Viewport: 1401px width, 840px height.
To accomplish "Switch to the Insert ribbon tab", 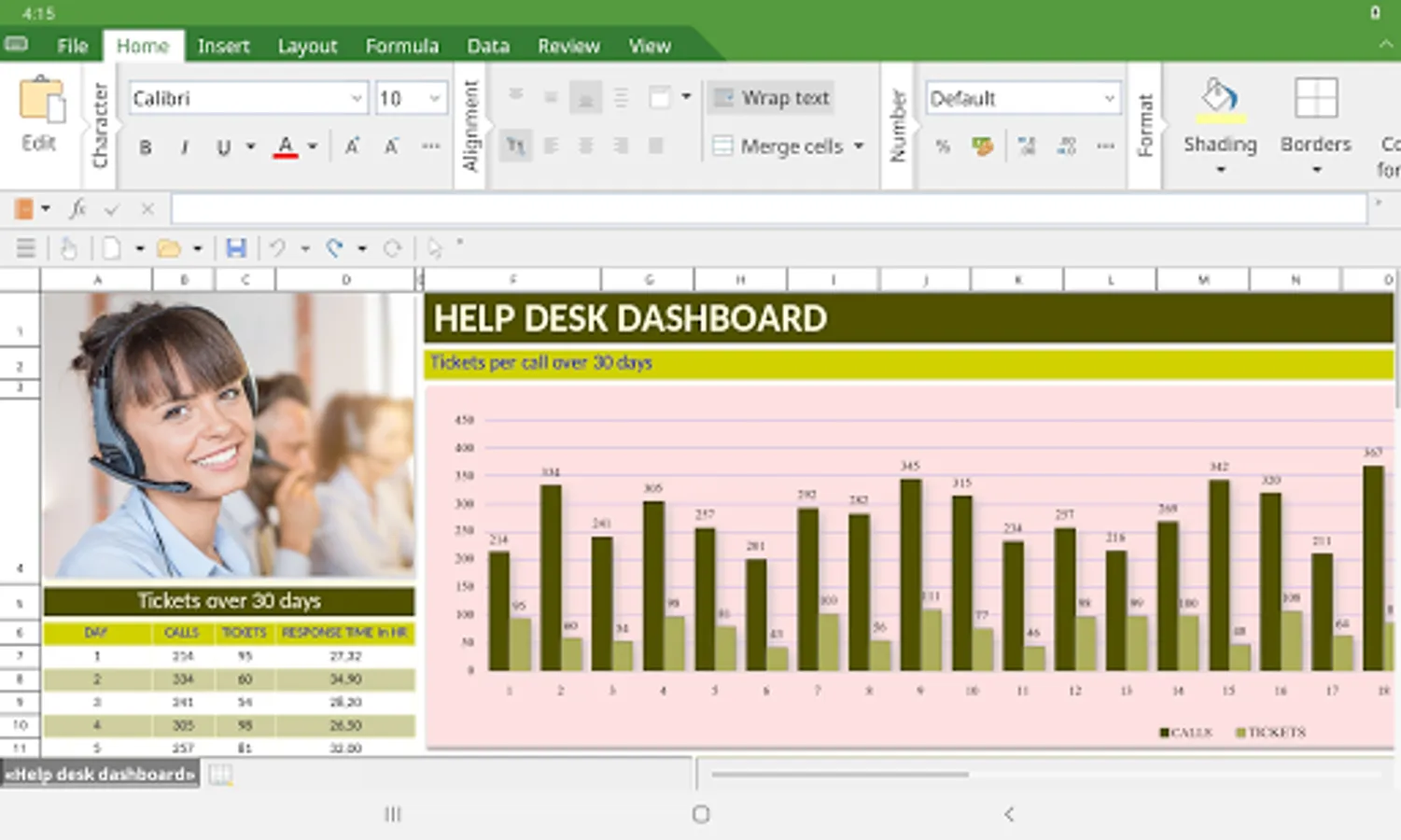I will tap(223, 46).
